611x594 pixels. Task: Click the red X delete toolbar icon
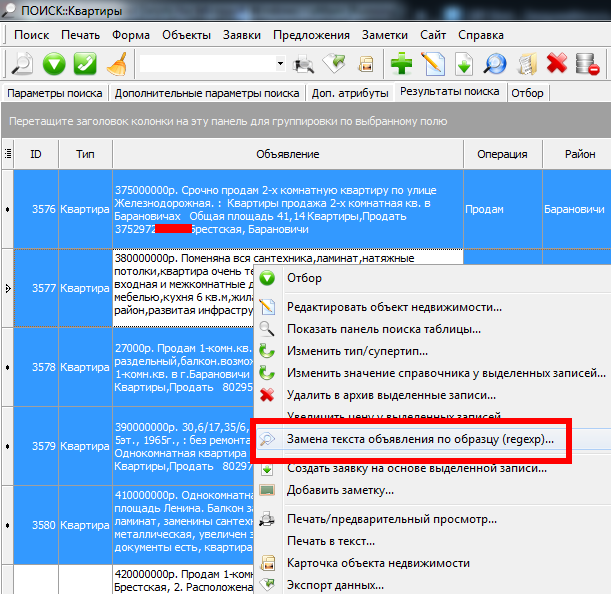(x=558, y=64)
